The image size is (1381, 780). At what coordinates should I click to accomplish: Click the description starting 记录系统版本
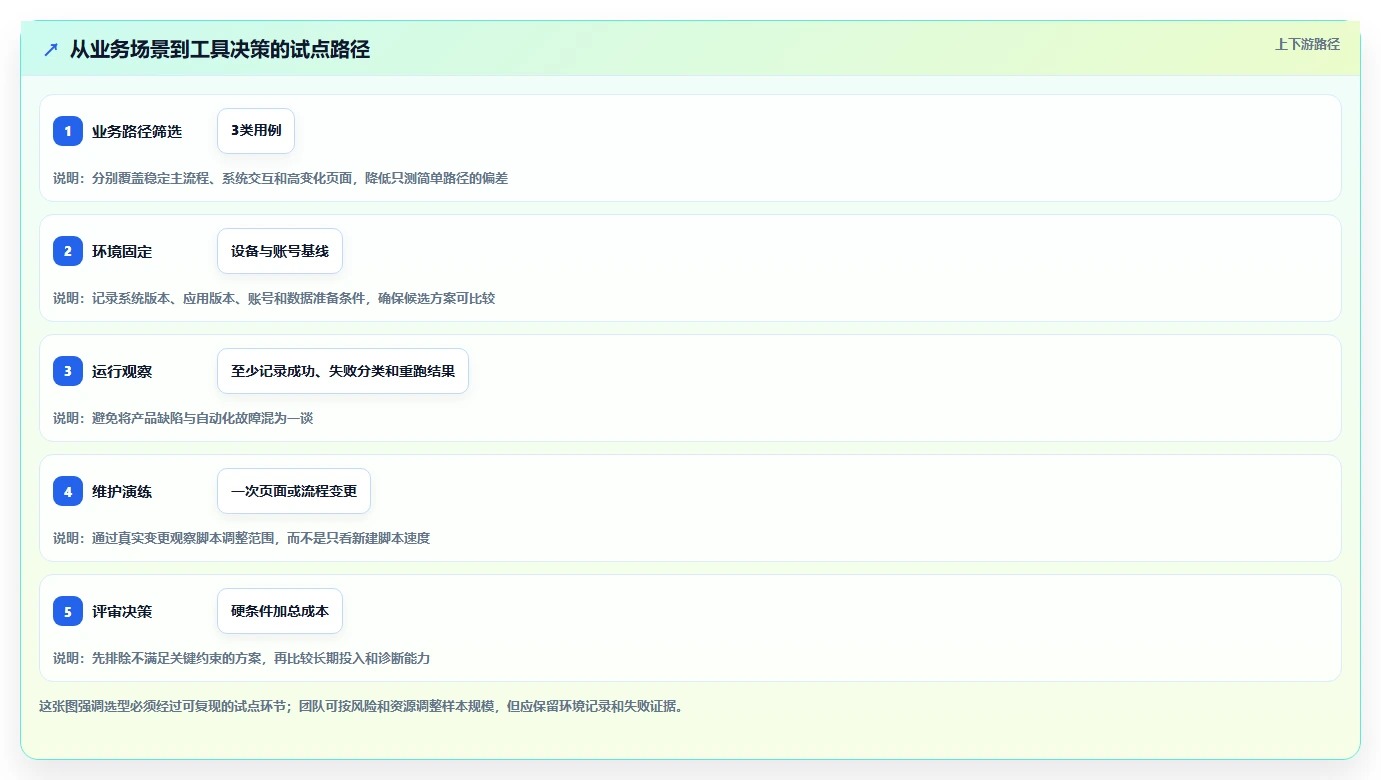point(274,298)
